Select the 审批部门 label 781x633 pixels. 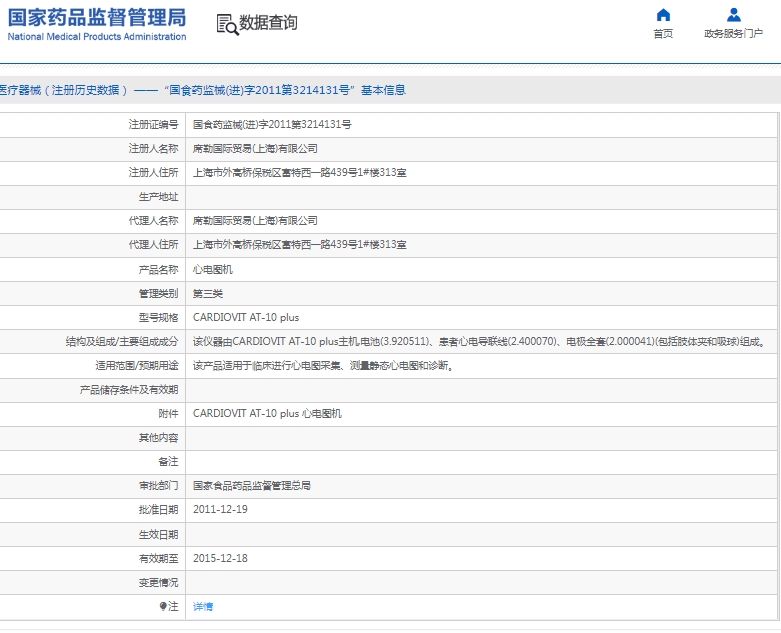click(x=158, y=486)
